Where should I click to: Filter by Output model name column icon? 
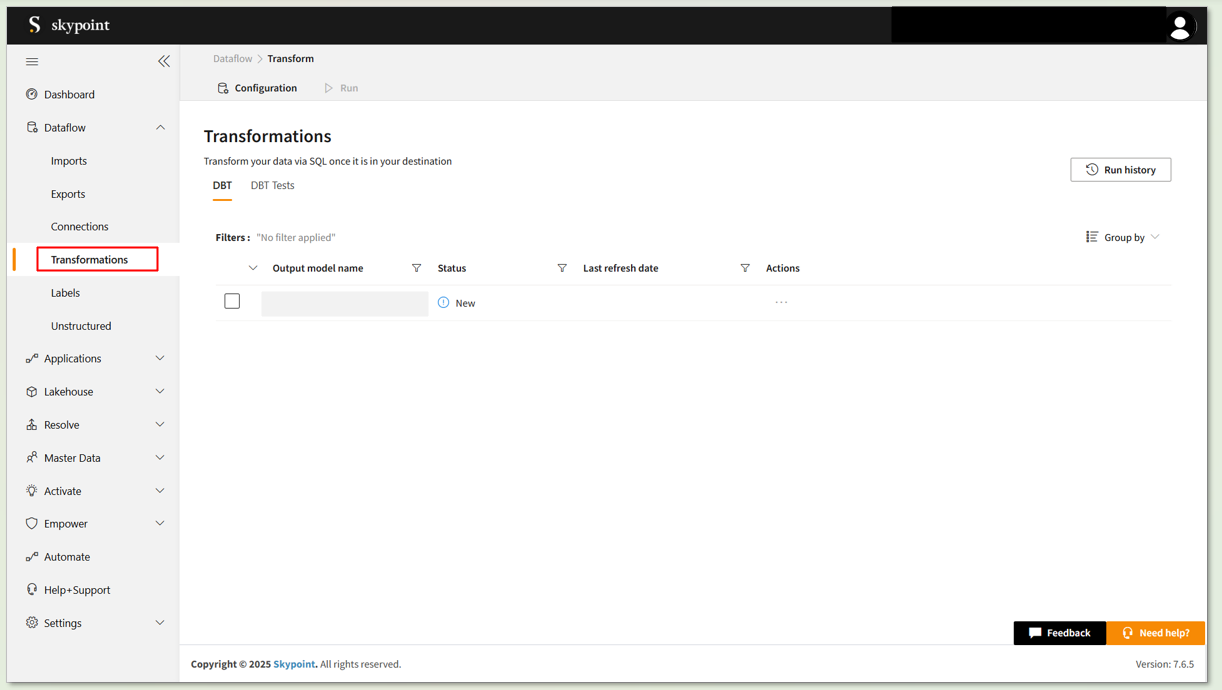click(x=417, y=268)
